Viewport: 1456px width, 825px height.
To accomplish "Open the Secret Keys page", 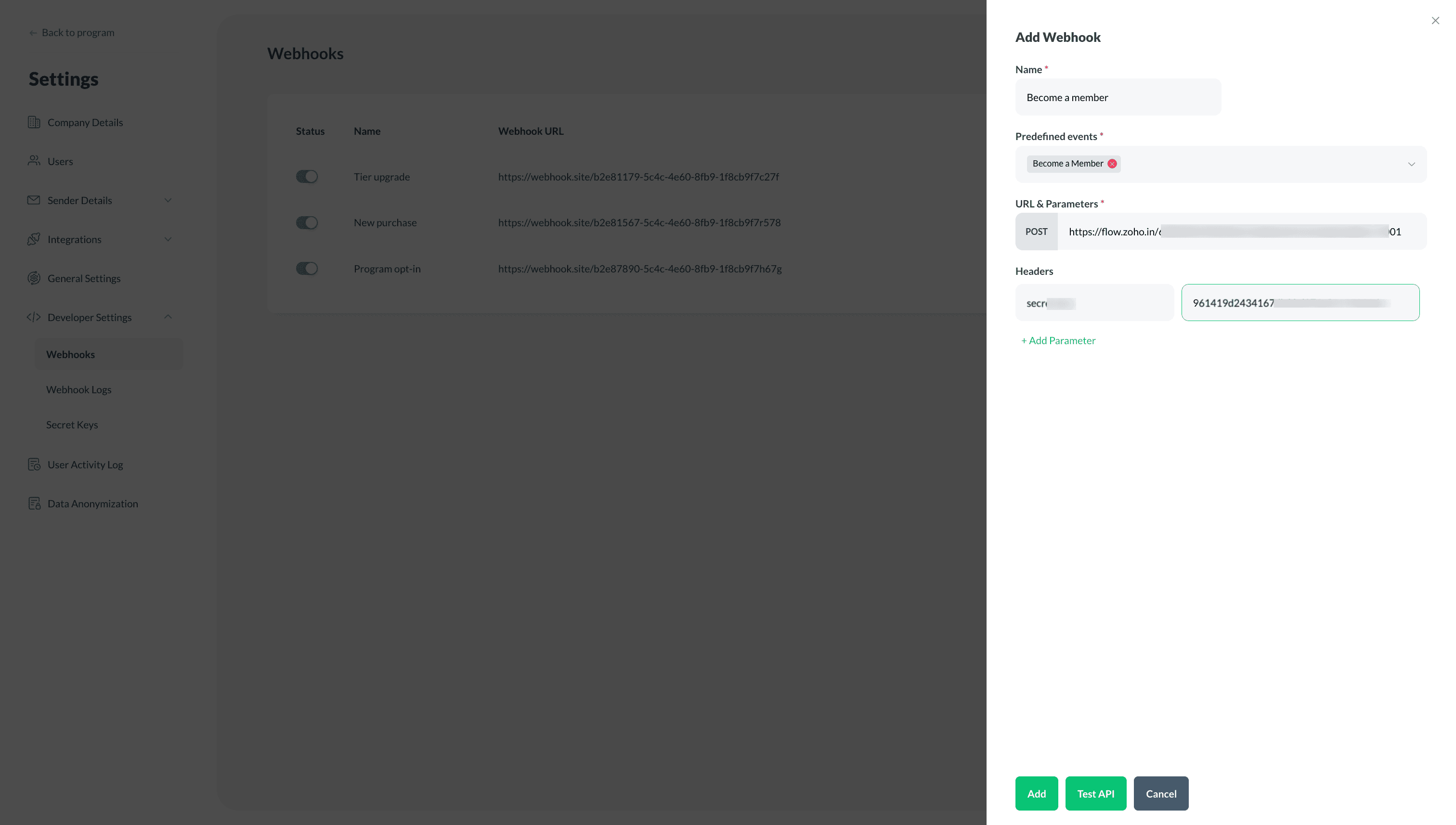I will 72,425.
